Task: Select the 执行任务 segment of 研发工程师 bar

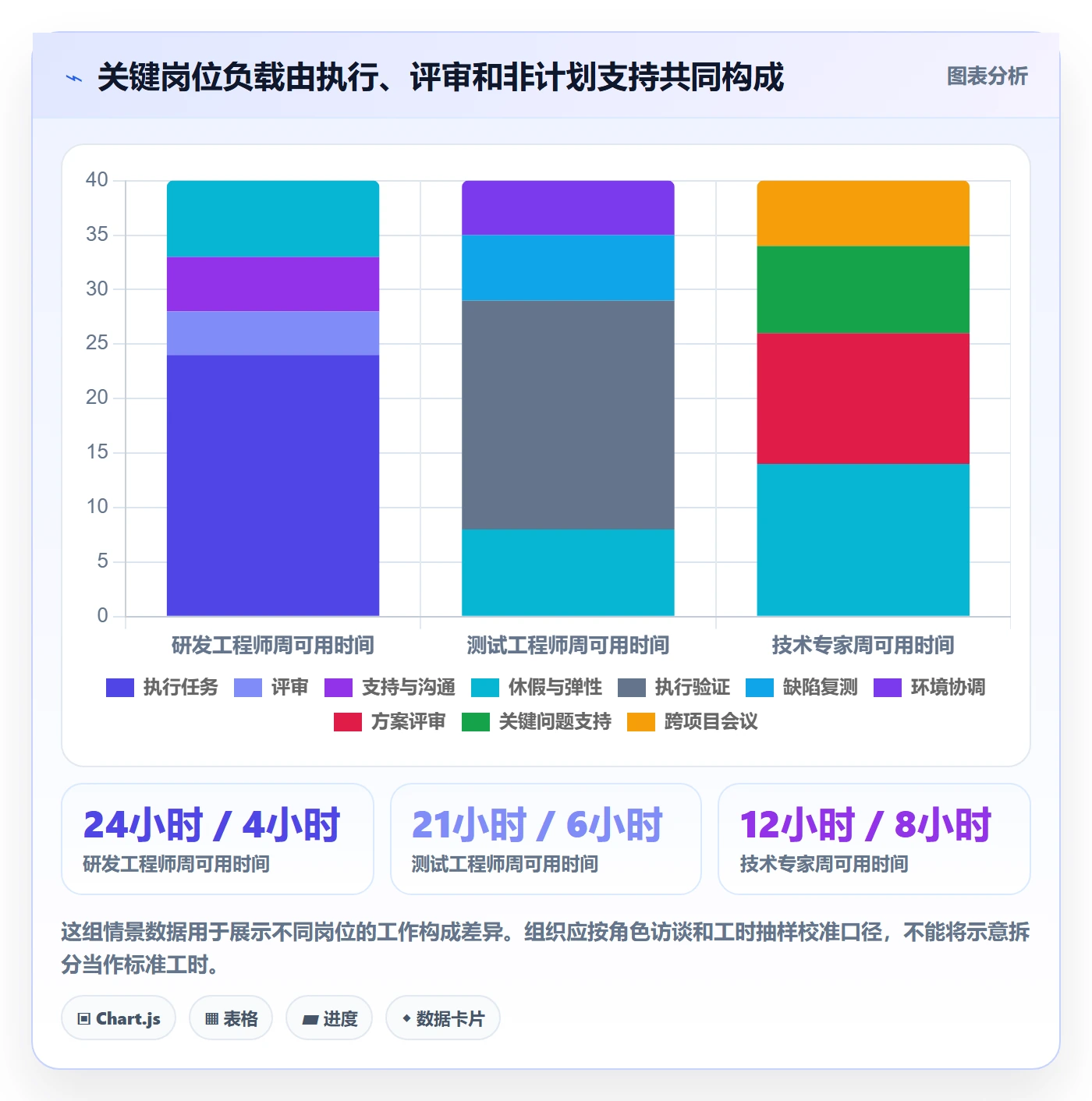Action: 273,485
